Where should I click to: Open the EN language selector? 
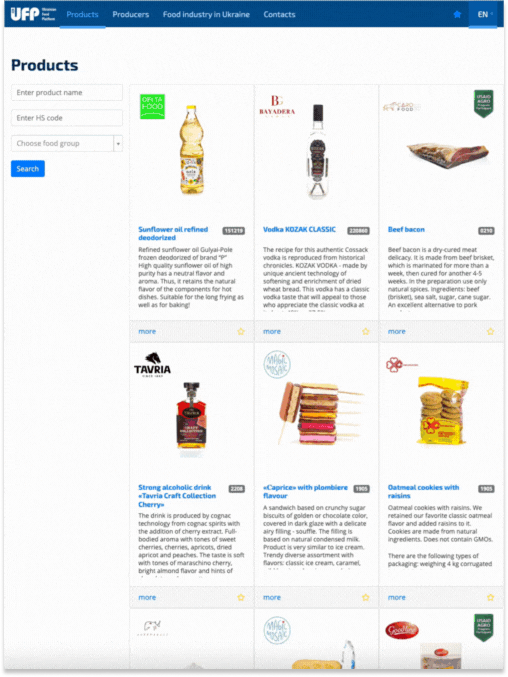click(x=483, y=14)
